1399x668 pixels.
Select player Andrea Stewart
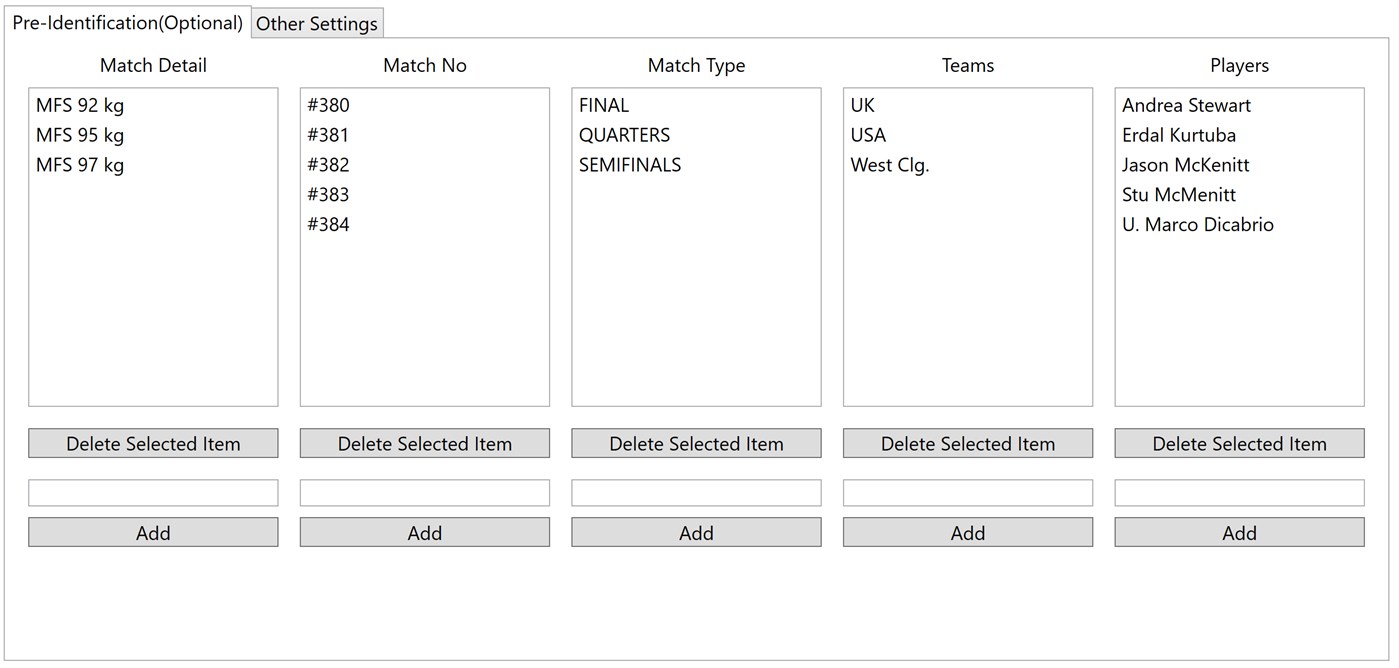click(1186, 104)
